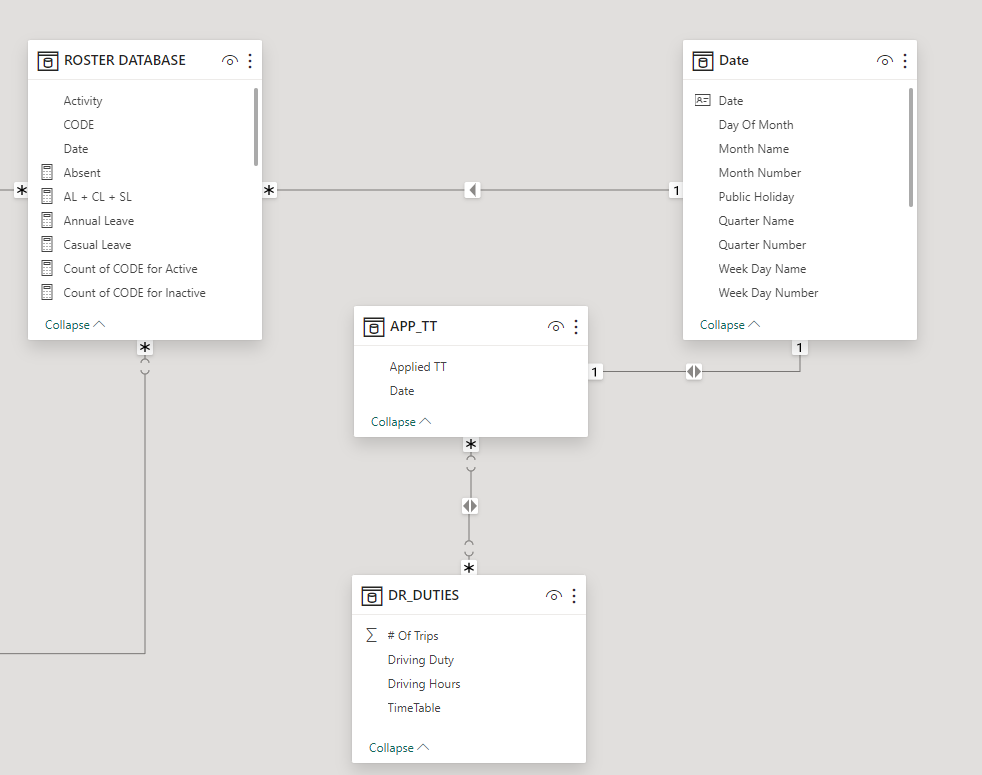Image resolution: width=982 pixels, height=775 pixels.
Task: Toggle visibility eye on DR_DUTIES table
Action: coord(554,595)
